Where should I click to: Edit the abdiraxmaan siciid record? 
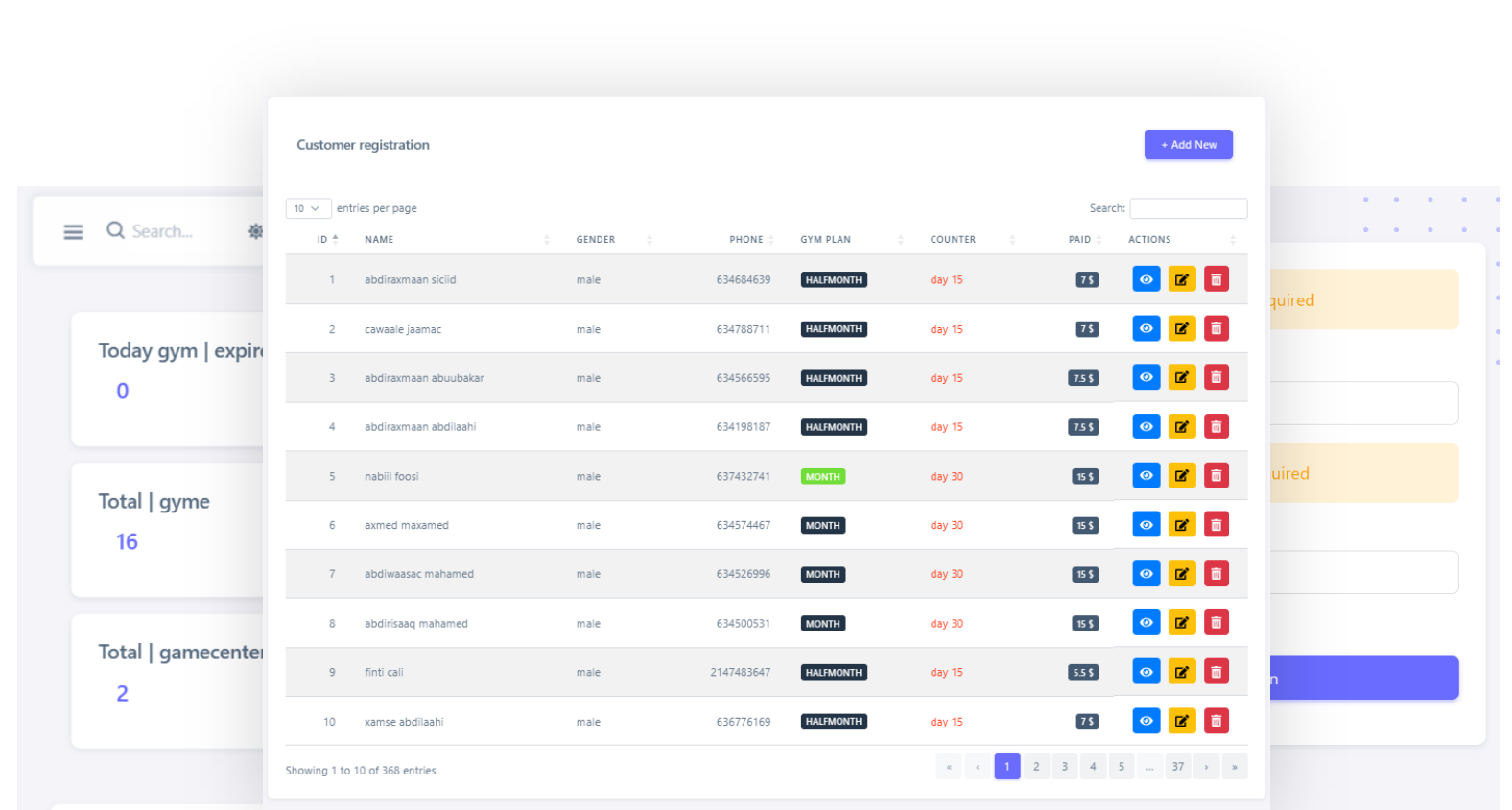tap(1182, 279)
